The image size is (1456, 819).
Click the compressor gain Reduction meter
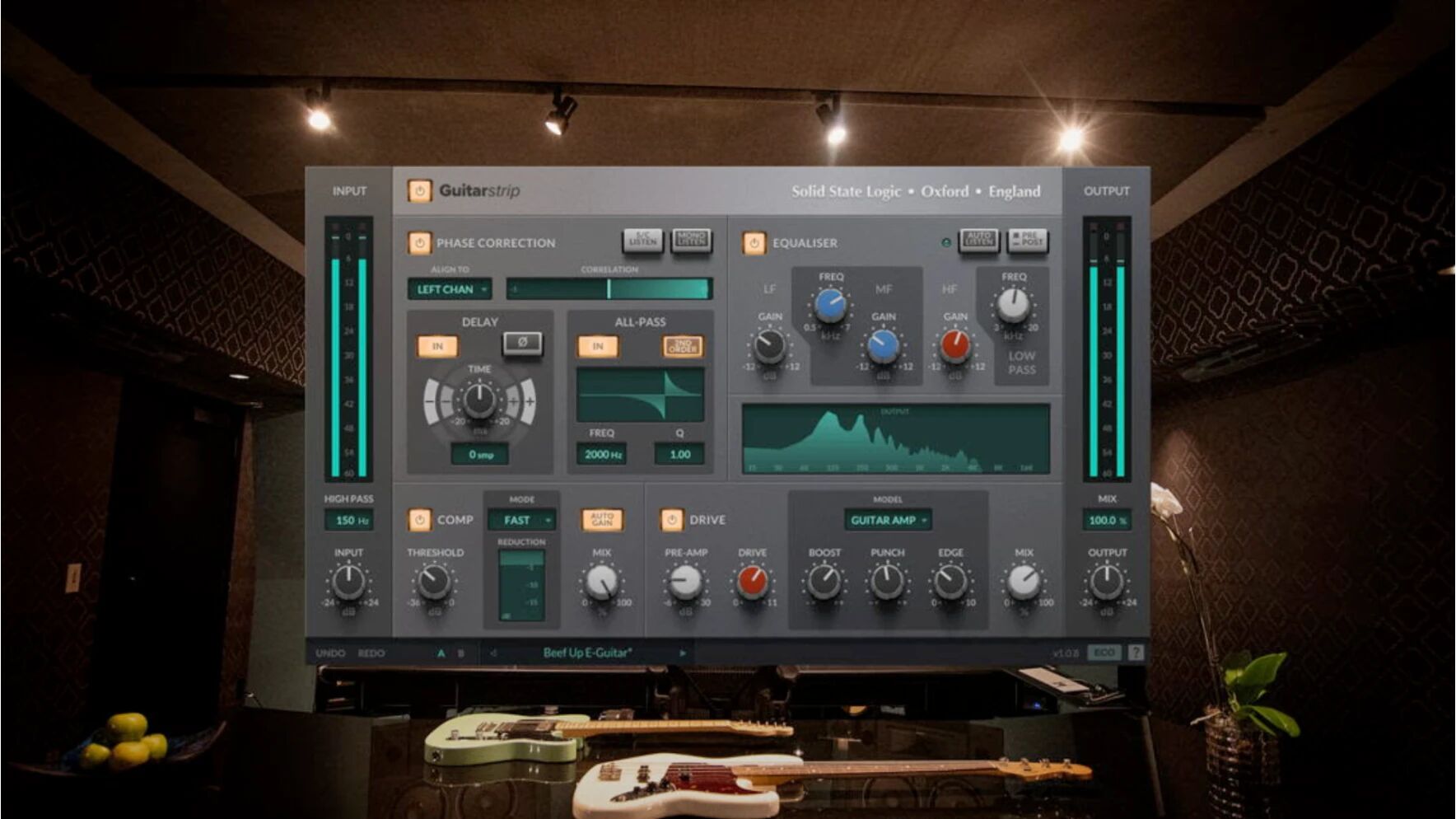pos(521,586)
